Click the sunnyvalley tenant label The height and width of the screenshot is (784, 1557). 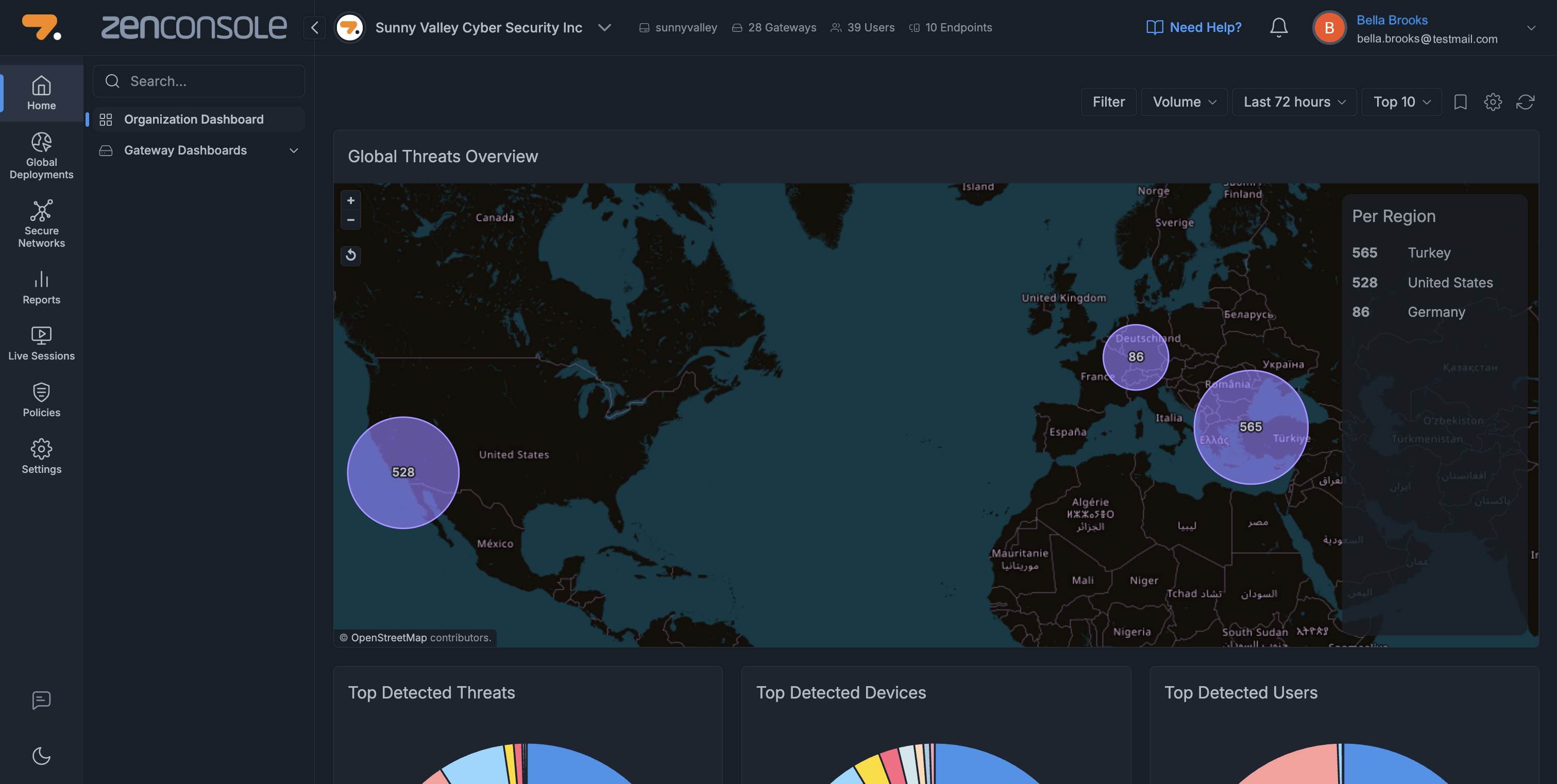[x=678, y=27]
